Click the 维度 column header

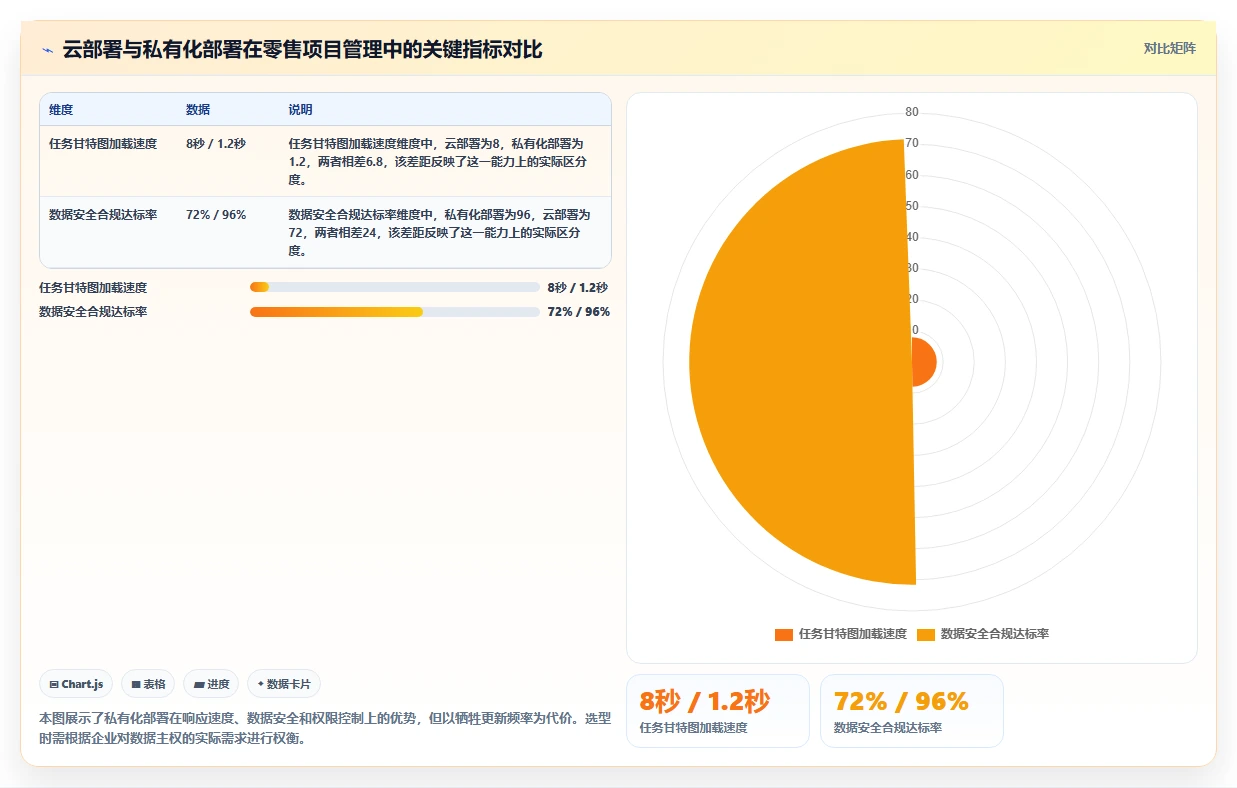61,110
